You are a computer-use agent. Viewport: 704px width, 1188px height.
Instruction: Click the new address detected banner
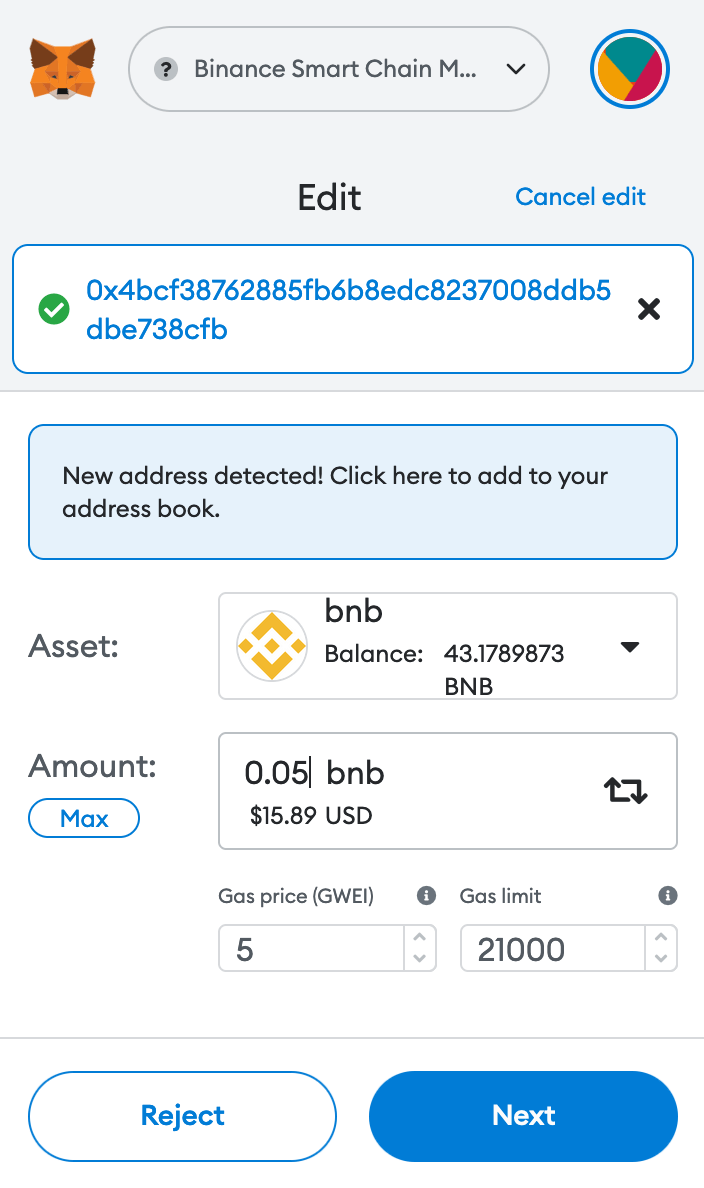click(x=352, y=491)
